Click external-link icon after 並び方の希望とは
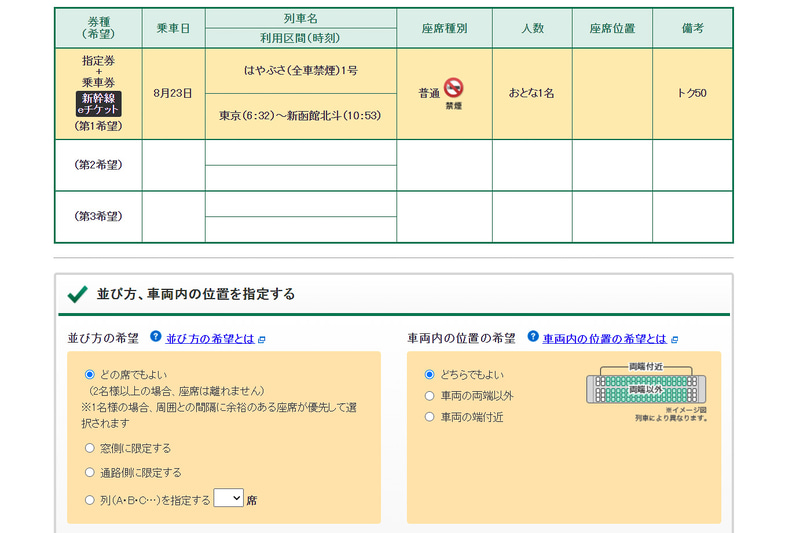 click(x=262, y=340)
